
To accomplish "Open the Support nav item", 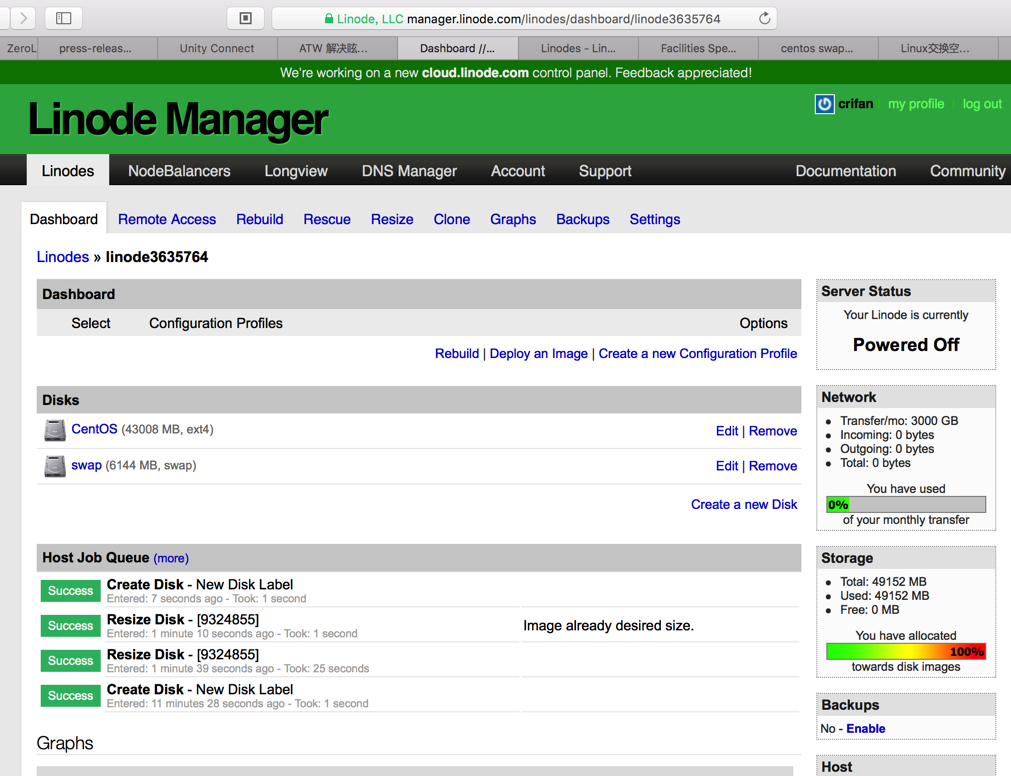I will [605, 171].
